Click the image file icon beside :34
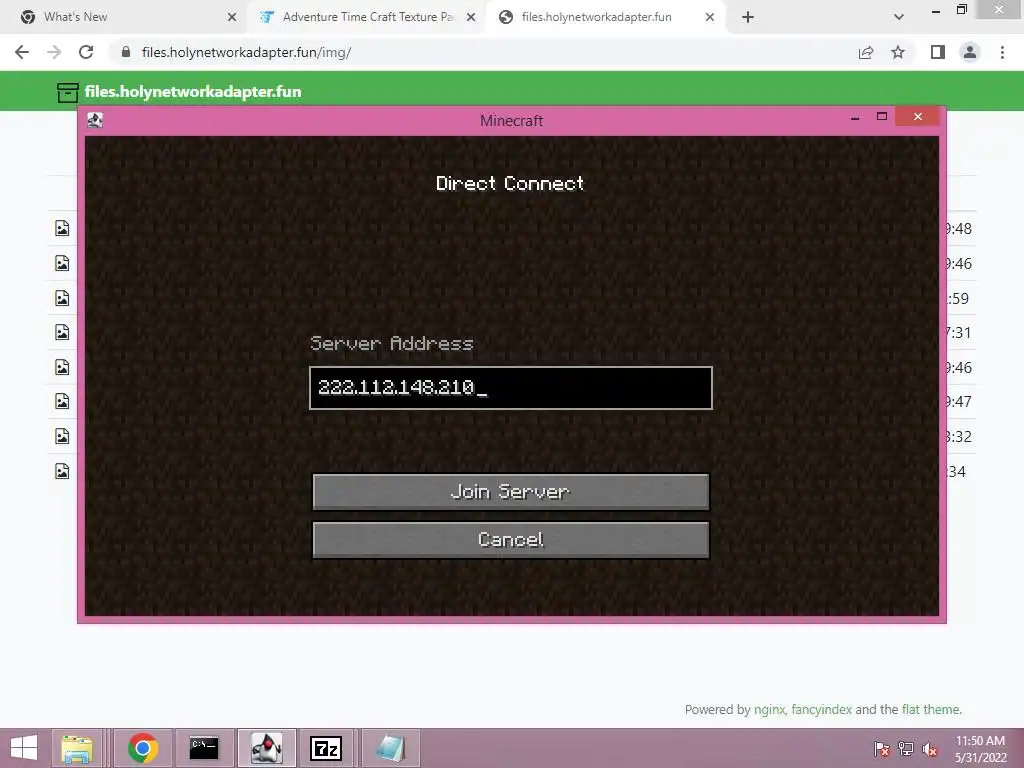1024x768 pixels. (x=62, y=471)
